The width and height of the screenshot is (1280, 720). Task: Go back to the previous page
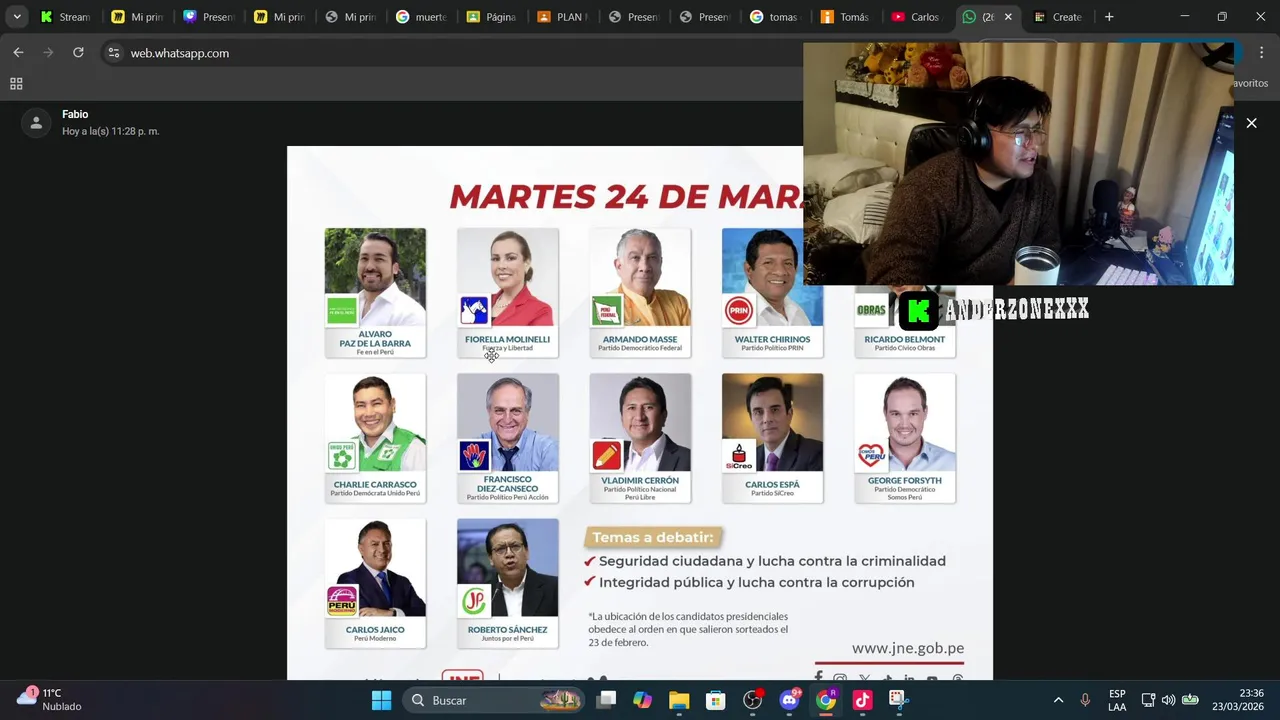[x=18, y=53]
